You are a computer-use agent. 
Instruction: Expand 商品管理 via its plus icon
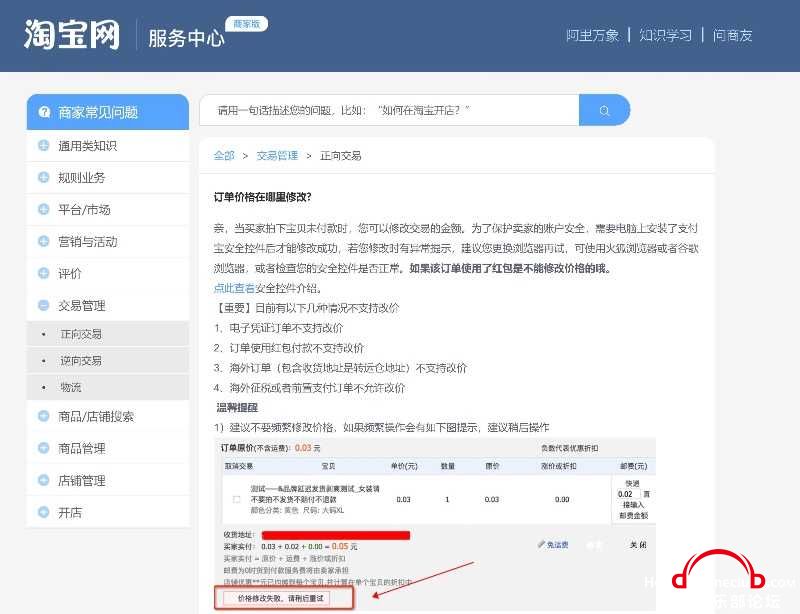tap(43, 448)
